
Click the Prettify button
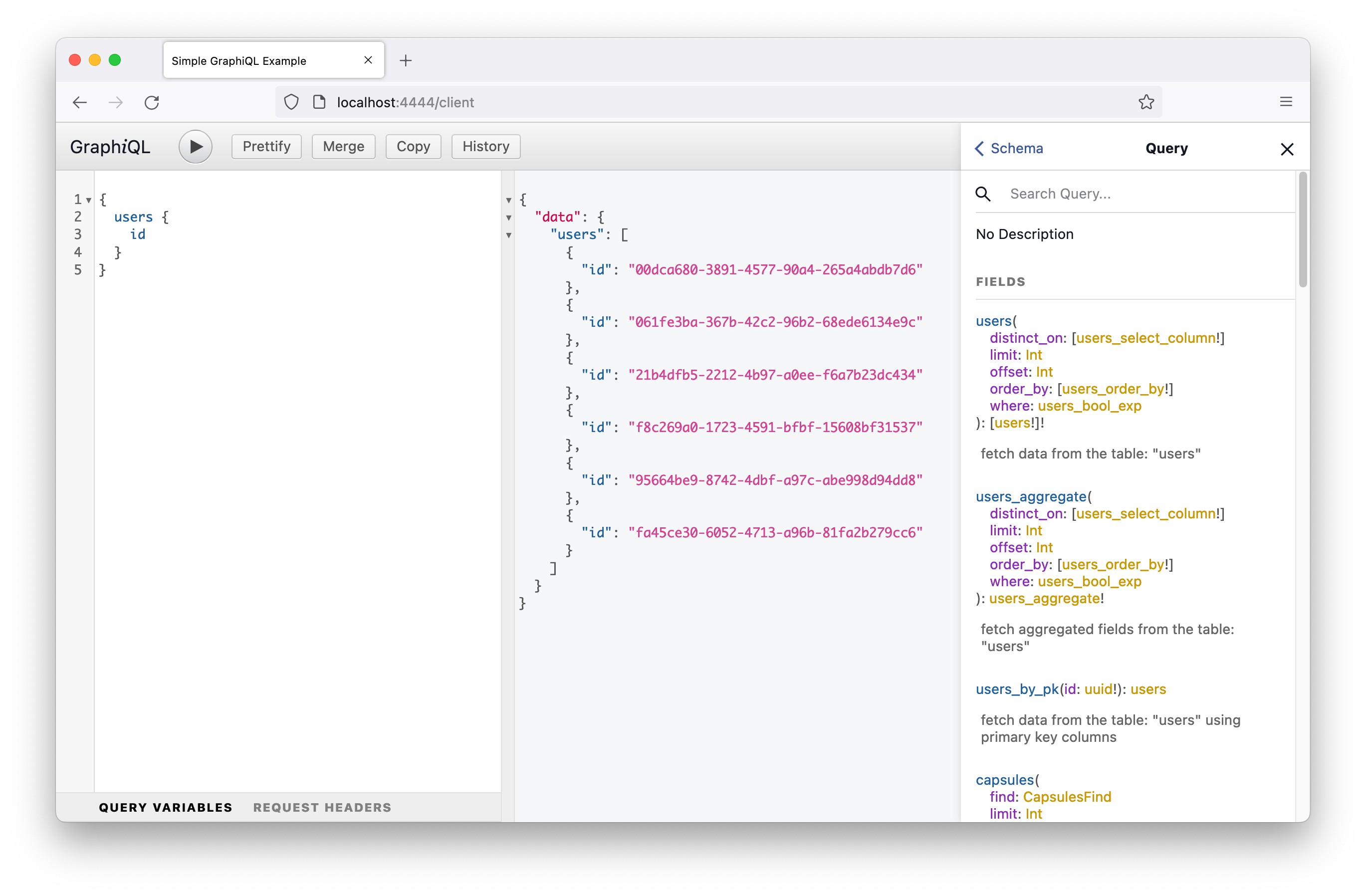[265, 146]
